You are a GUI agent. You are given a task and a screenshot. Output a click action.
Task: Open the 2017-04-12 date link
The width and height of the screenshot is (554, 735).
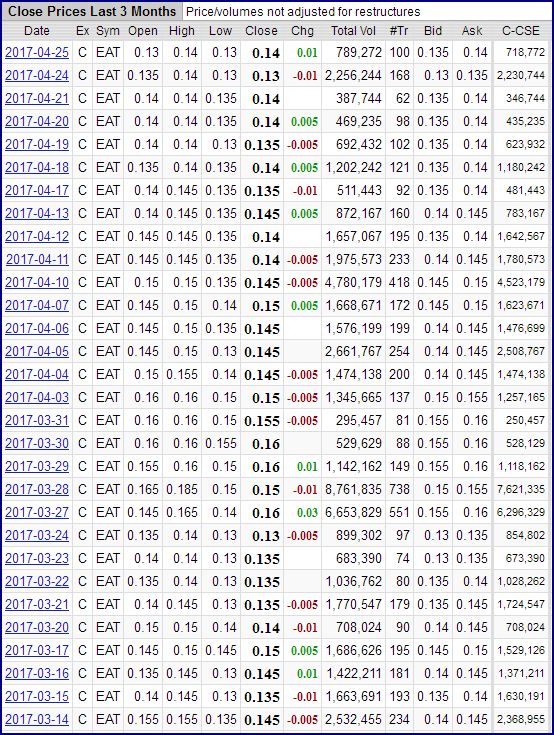tap(37, 236)
